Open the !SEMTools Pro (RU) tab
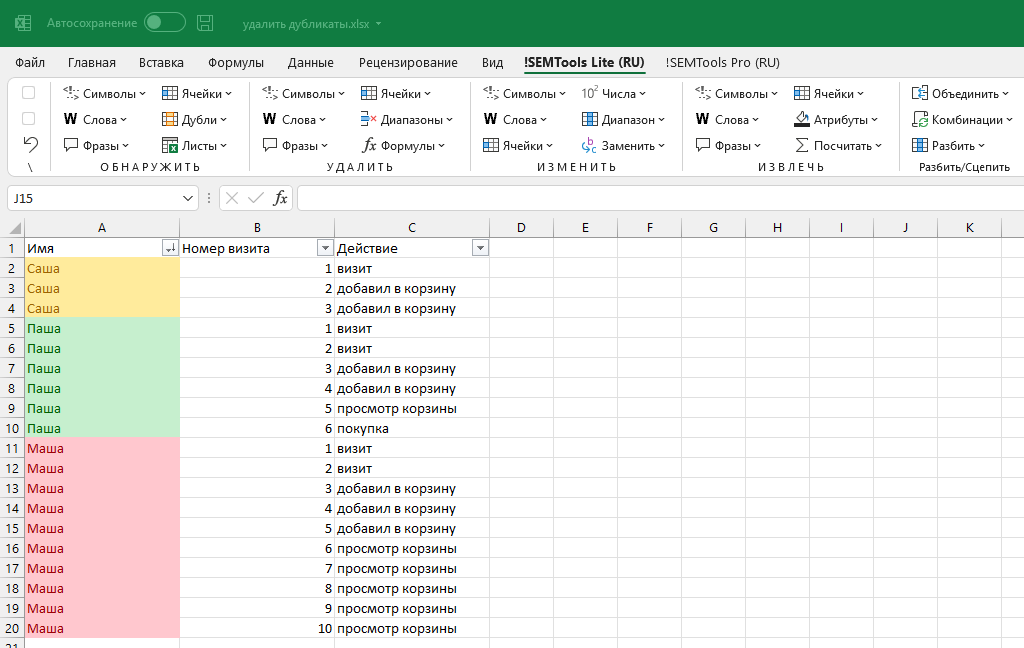This screenshot has height=648, width=1024. point(723,63)
